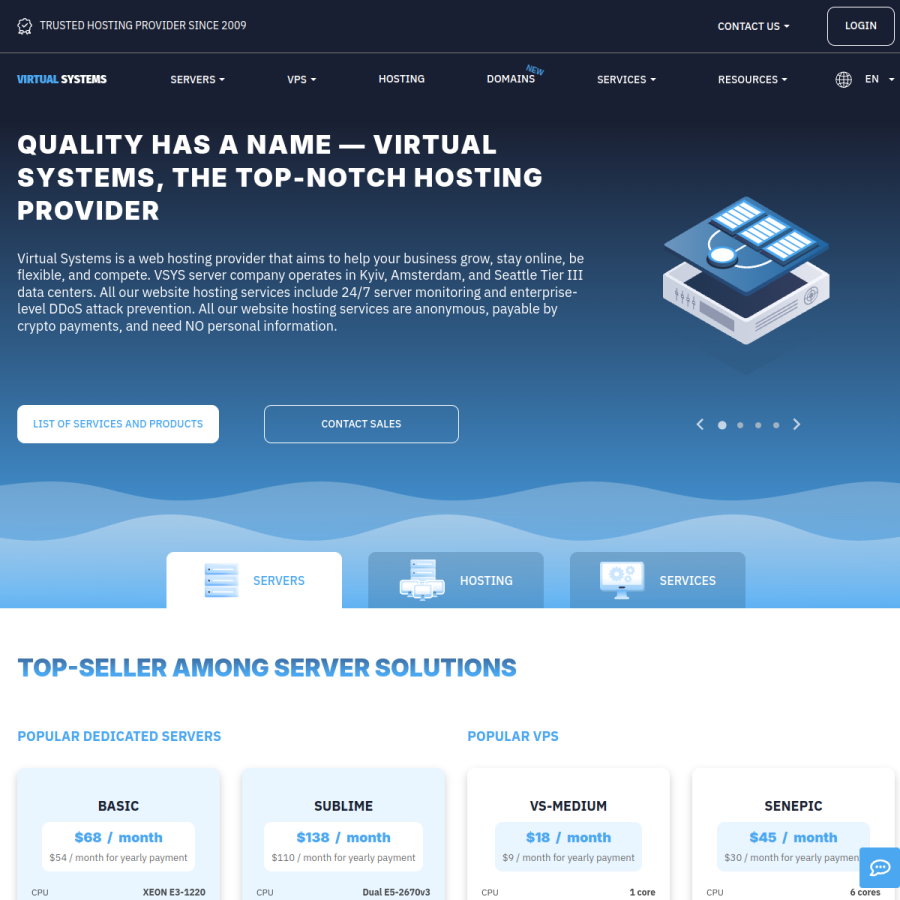Open the Senepic VPS card
The image size is (900, 900).
pos(793,834)
